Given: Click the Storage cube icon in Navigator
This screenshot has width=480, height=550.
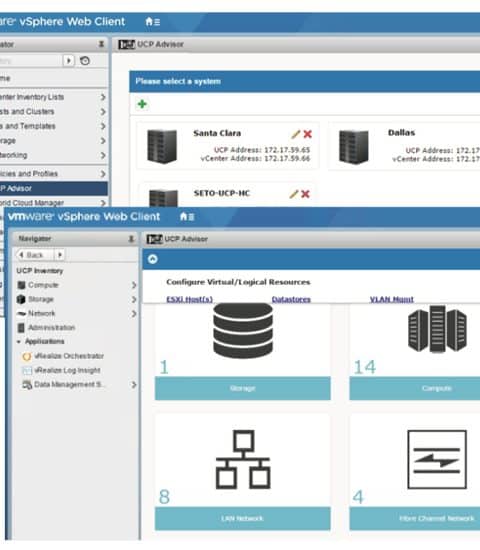Looking at the screenshot, I should [x=21, y=299].
